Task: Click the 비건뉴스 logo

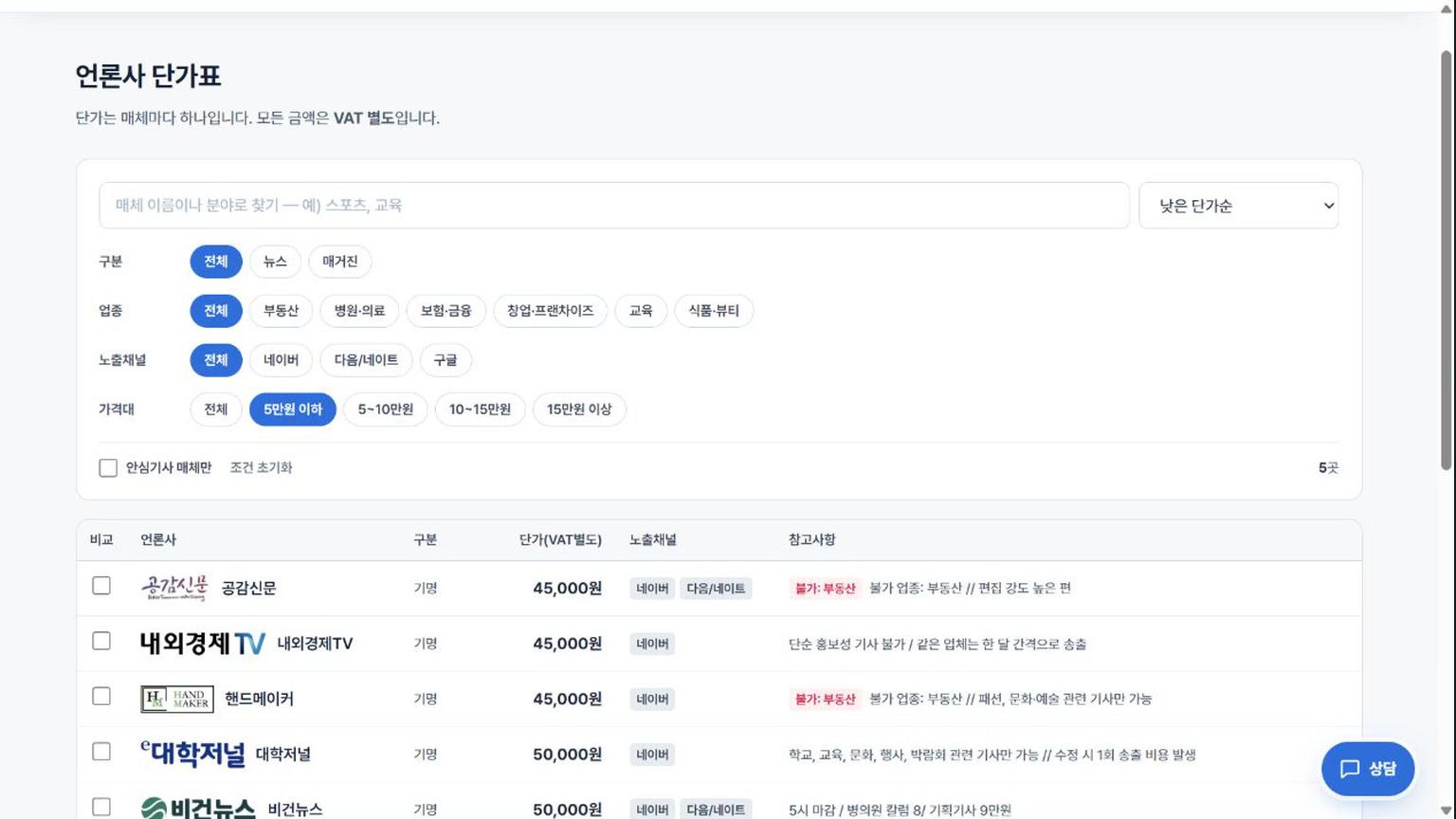Action: 198,809
